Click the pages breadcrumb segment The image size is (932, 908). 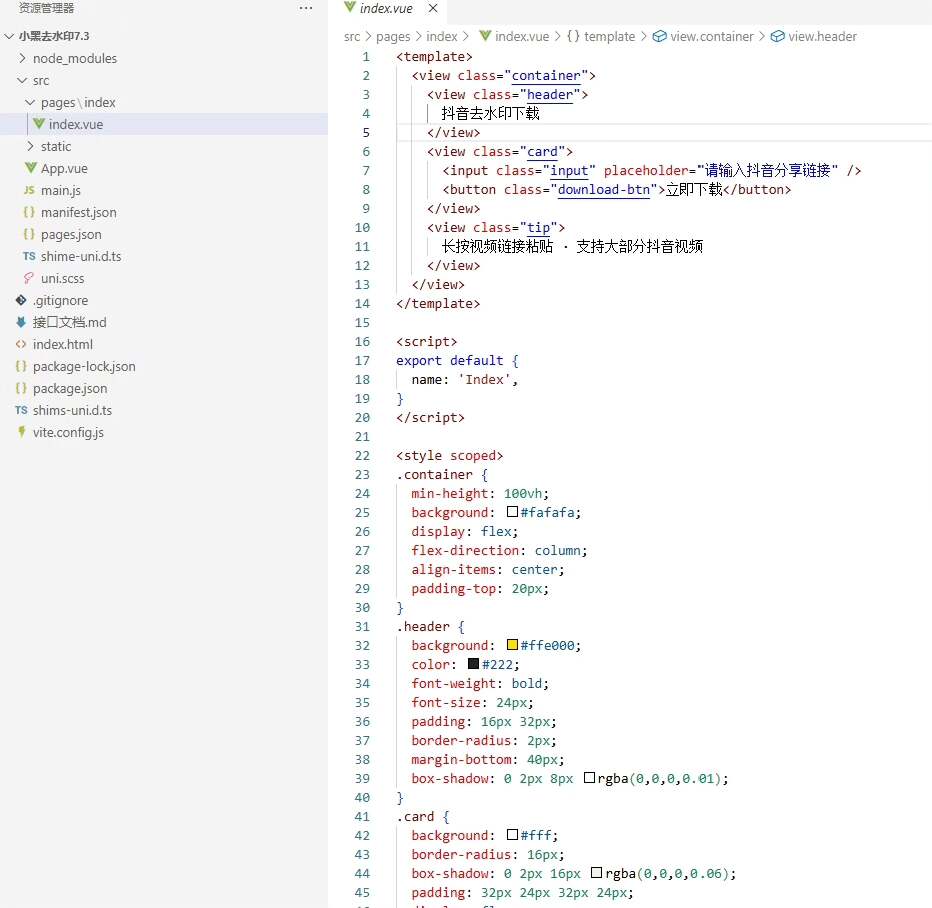coord(393,36)
